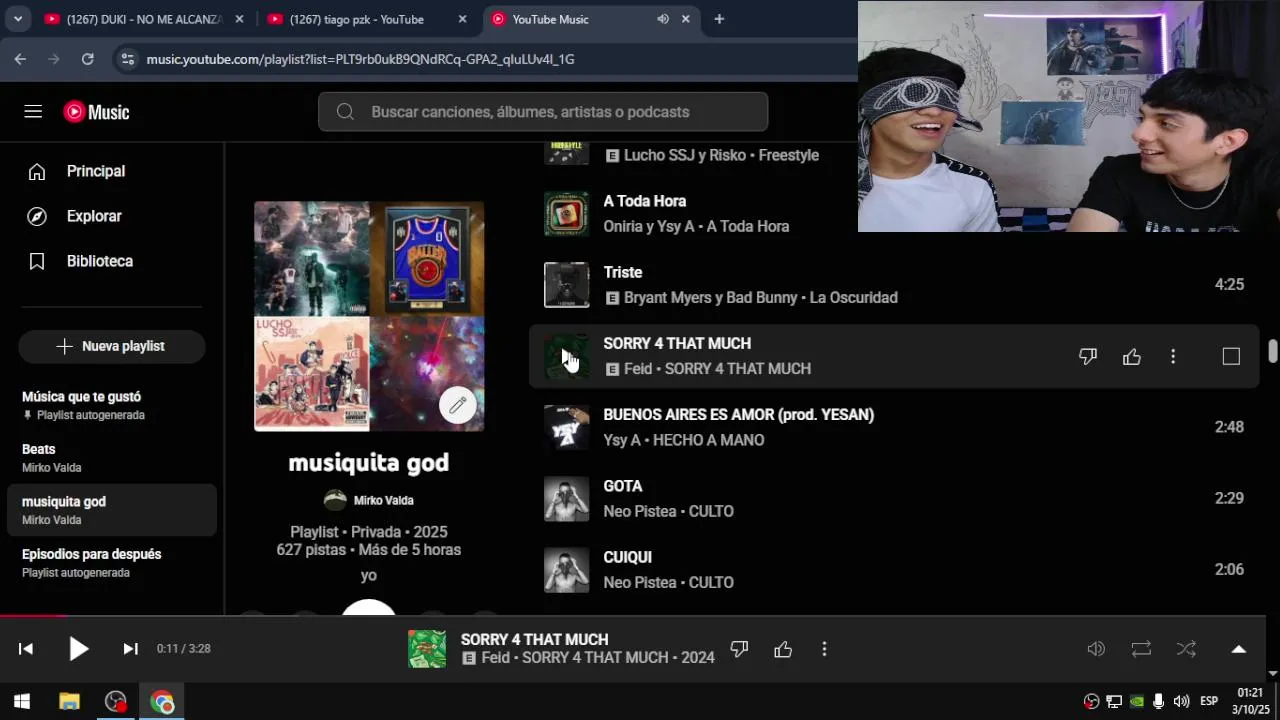
Task: Open the La Oscuridad album link
Action: click(853, 298)
